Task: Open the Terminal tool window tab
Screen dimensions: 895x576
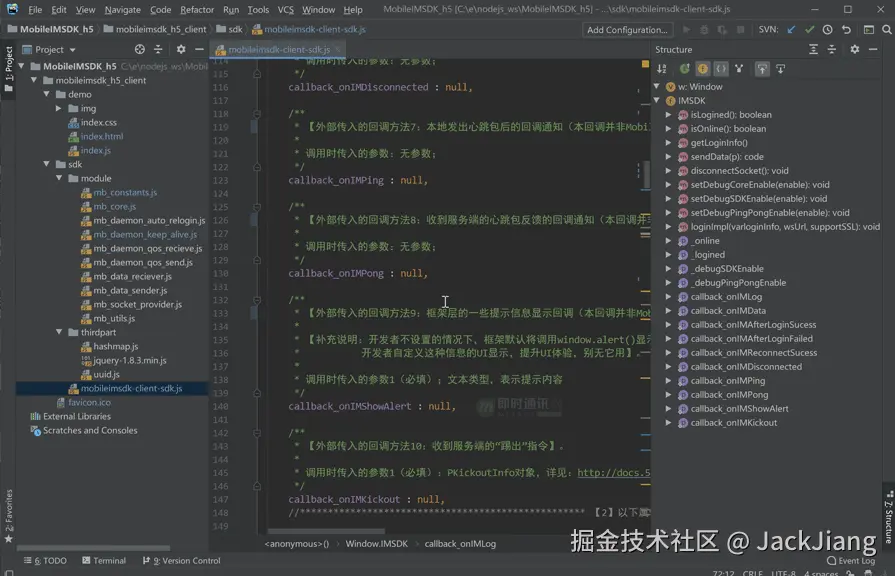Action: [104, 561]
